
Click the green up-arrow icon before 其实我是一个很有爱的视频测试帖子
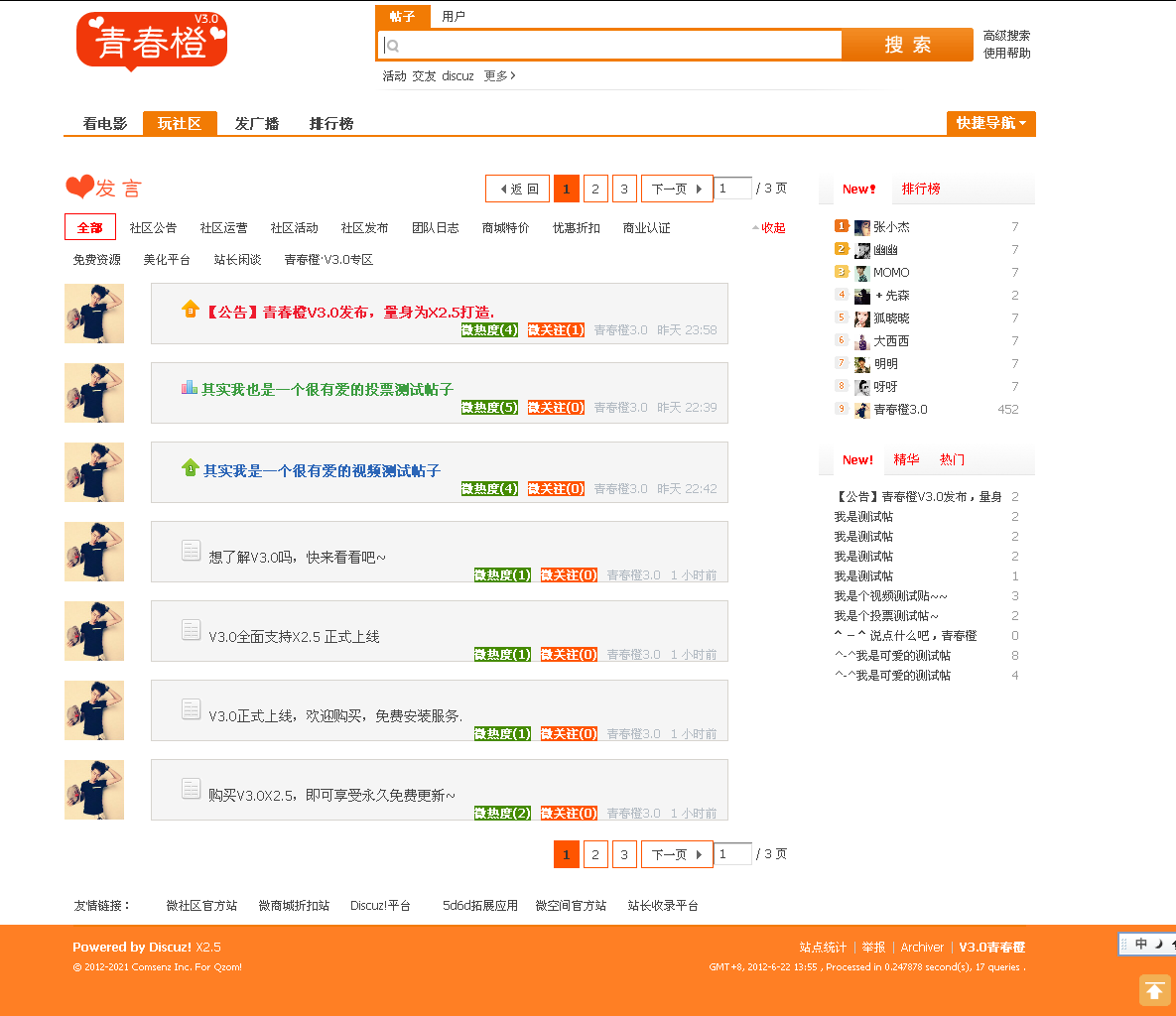(x=191, y=468)
